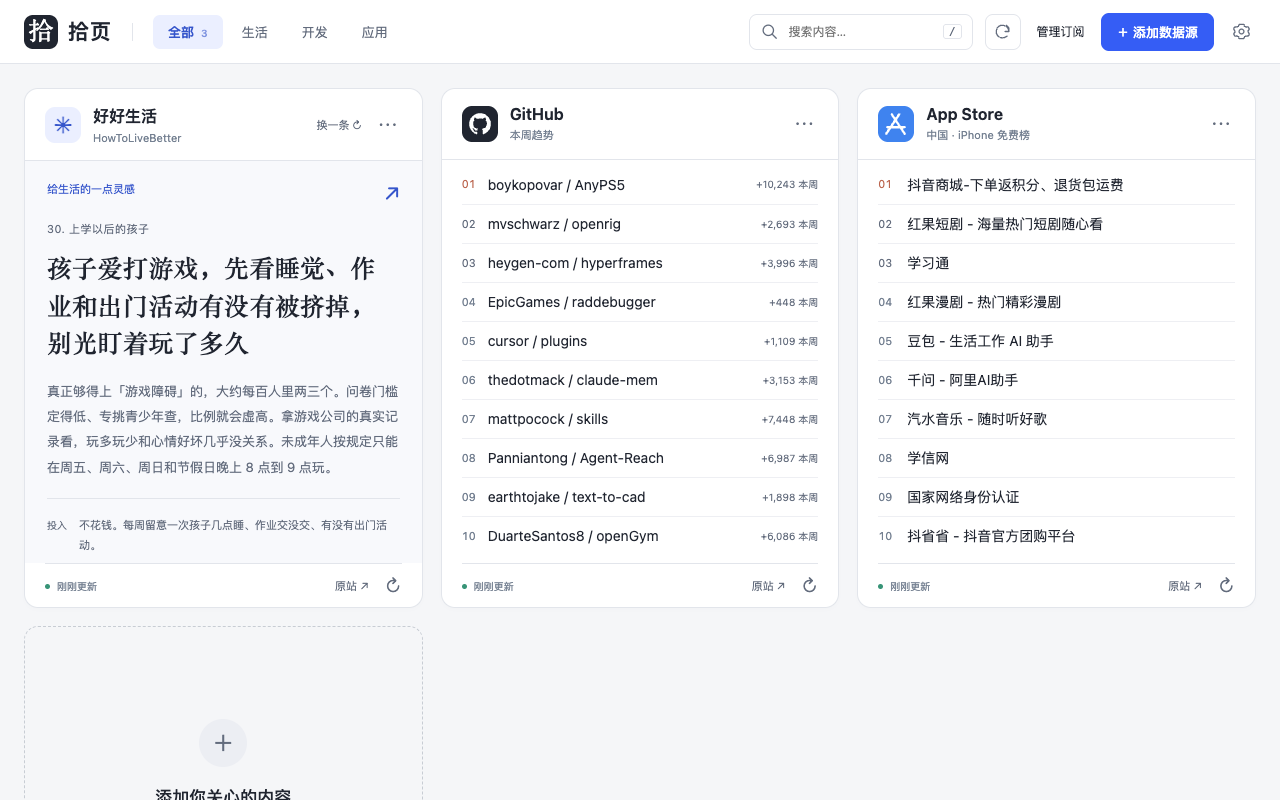Refresh the App Store card using its footer icon
Image resolution: width=1280 pixels, height=800 pixels.
click(1226, 585)
